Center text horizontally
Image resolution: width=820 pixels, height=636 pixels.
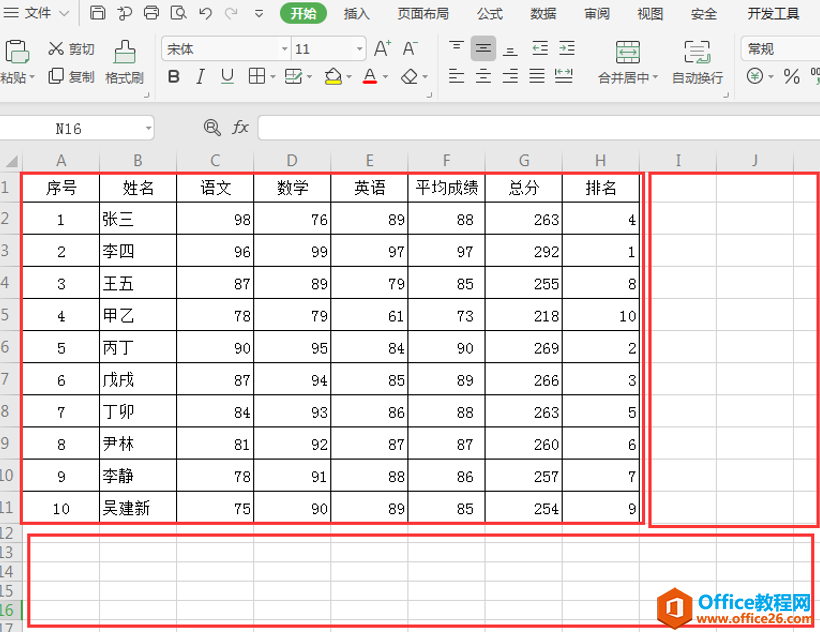(x=483, y=76)
